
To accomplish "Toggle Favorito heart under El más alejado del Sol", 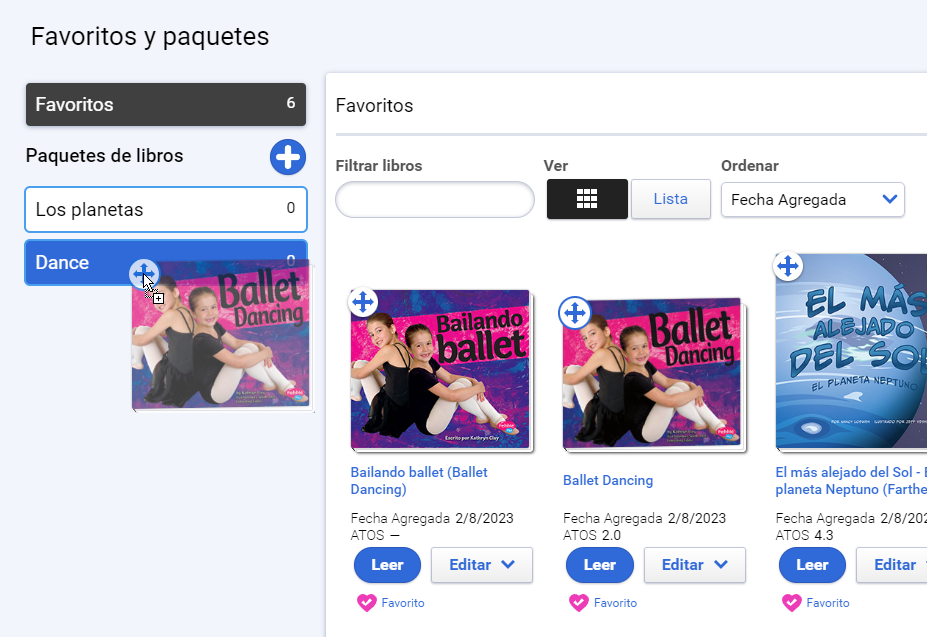I will pyautogui.click(x=792, y=603).
